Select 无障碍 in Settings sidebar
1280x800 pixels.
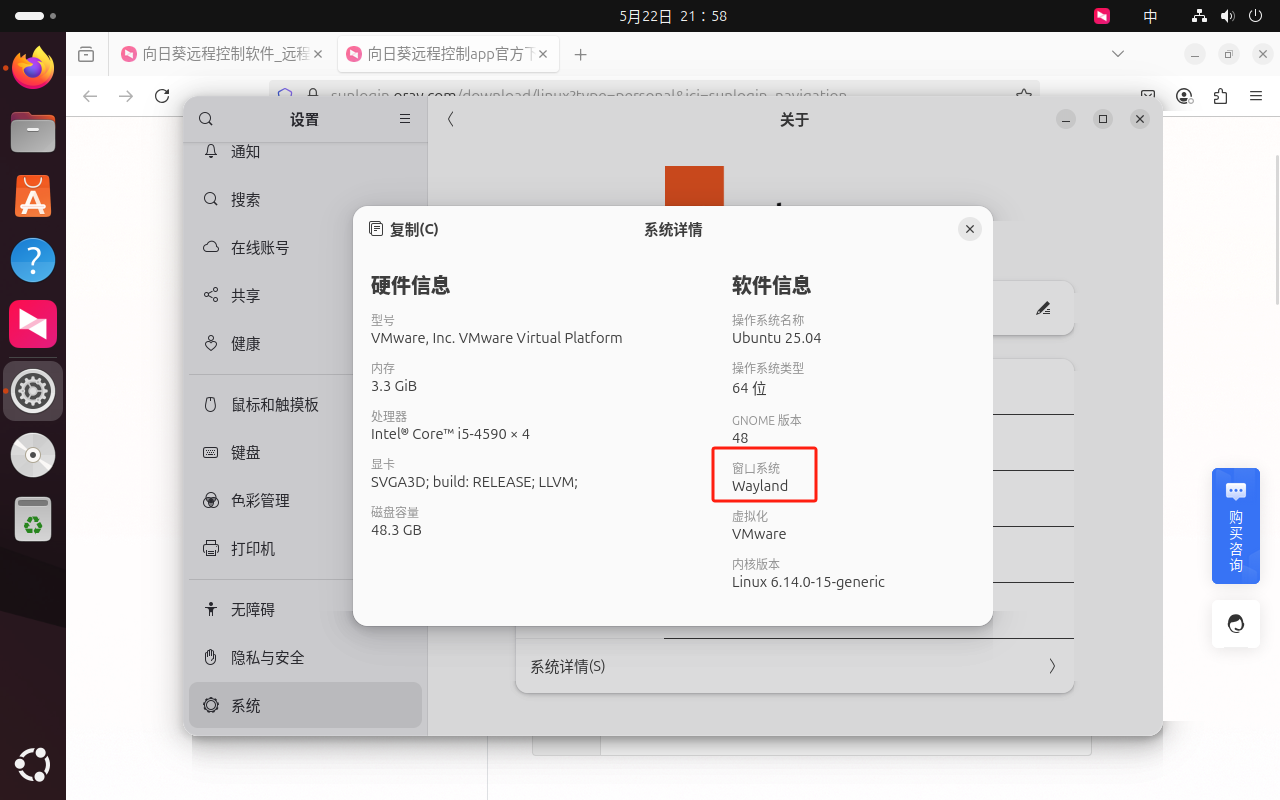305,609
